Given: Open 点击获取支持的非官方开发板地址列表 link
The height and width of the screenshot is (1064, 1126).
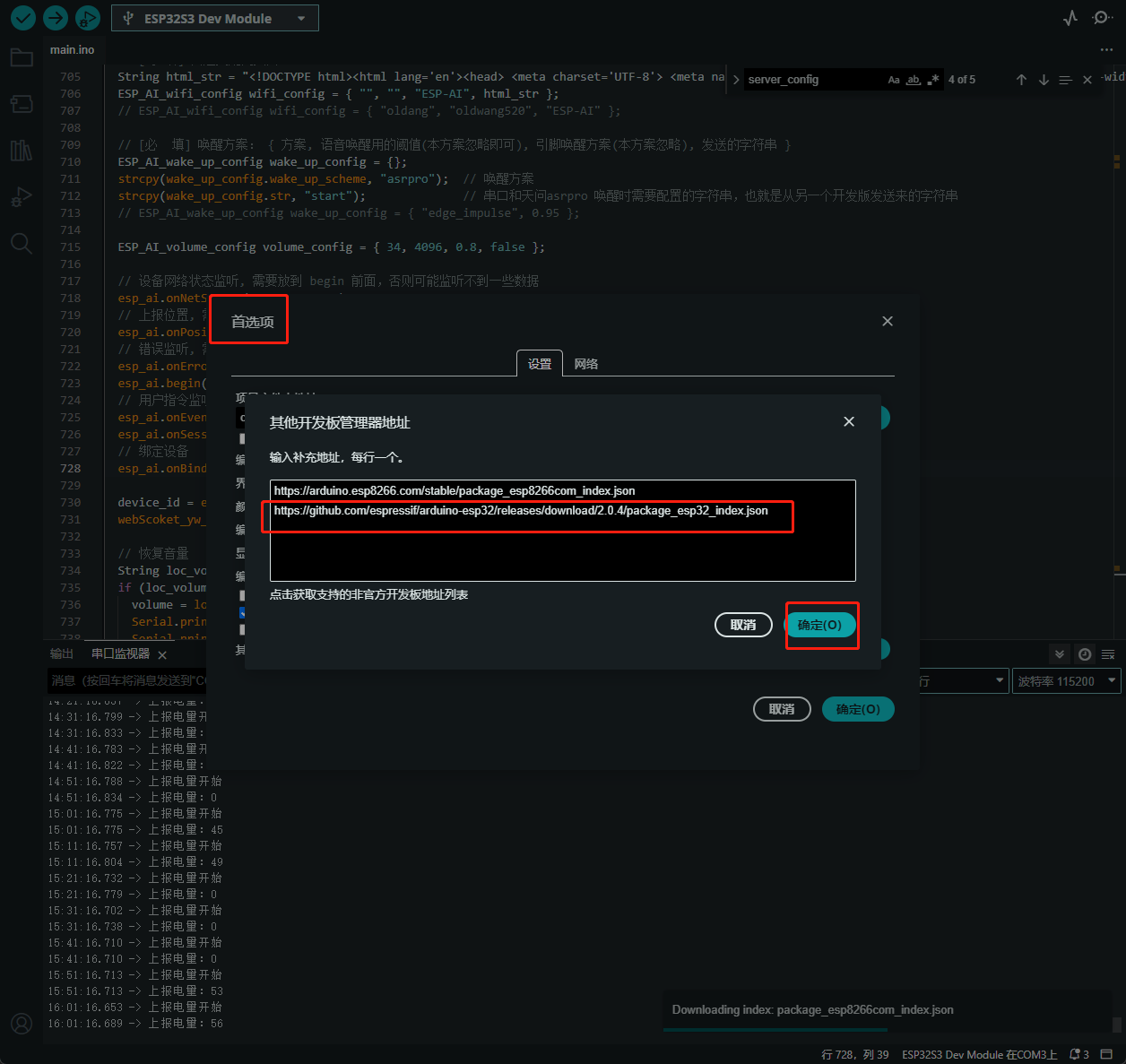Looking at the screenshot, I should (x=368, y=594).
